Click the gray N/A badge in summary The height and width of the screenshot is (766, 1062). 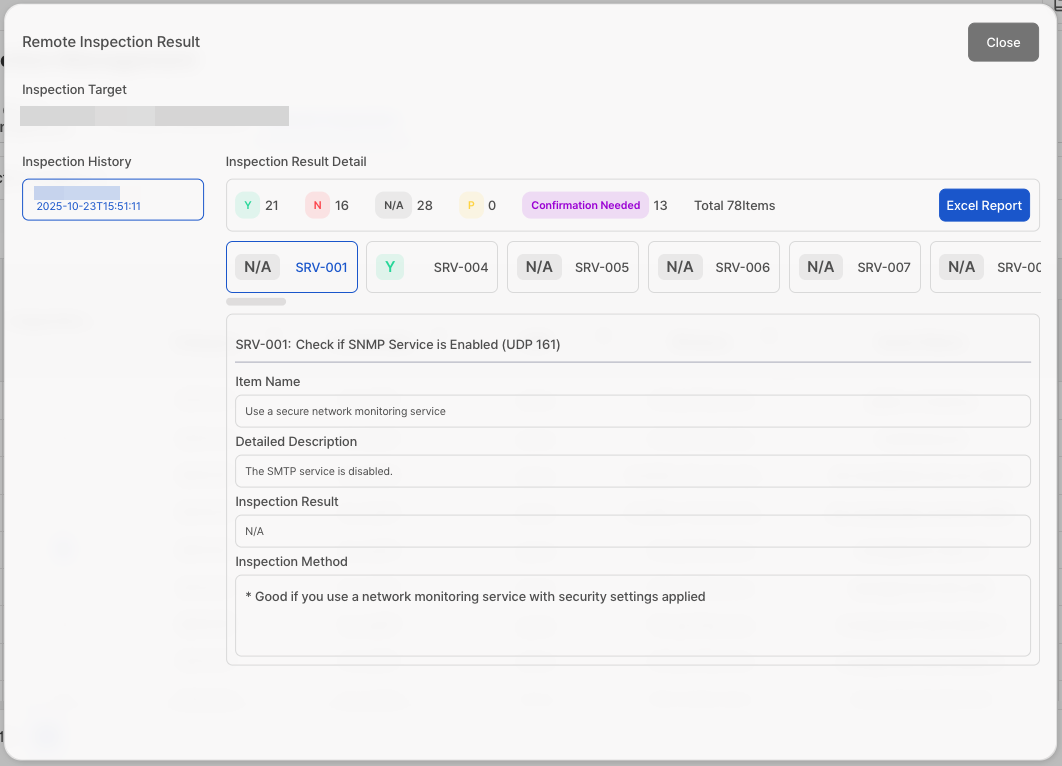pos(393,205)
